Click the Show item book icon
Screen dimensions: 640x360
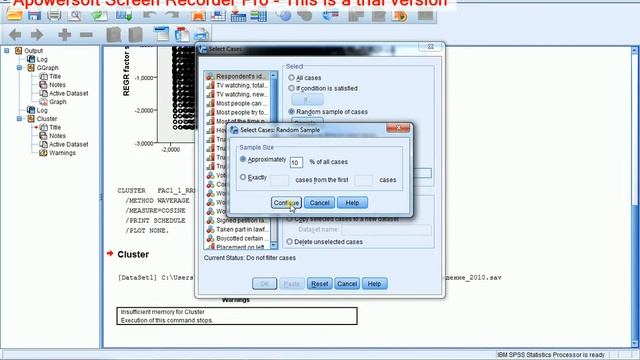tap(113, 35)
